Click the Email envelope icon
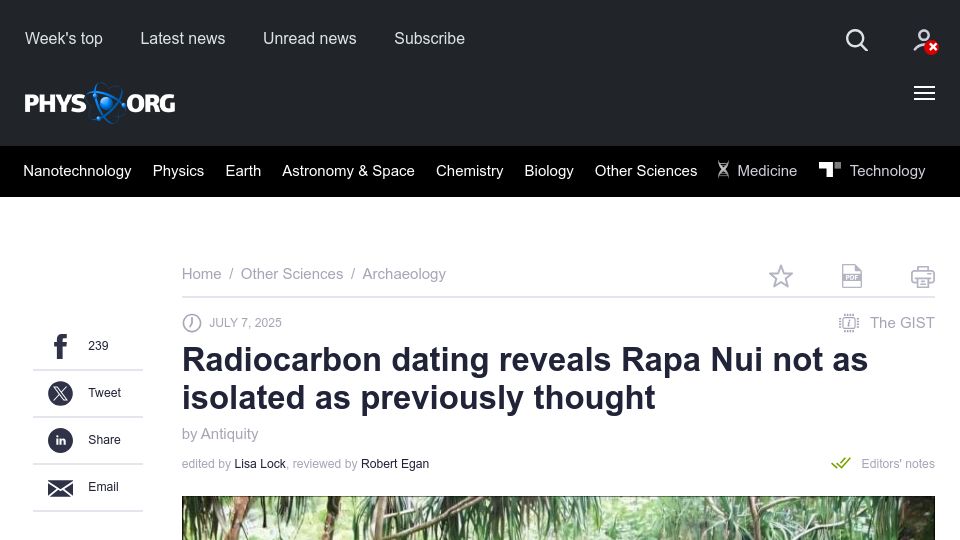960x540 pixels. tap(60, 488)
